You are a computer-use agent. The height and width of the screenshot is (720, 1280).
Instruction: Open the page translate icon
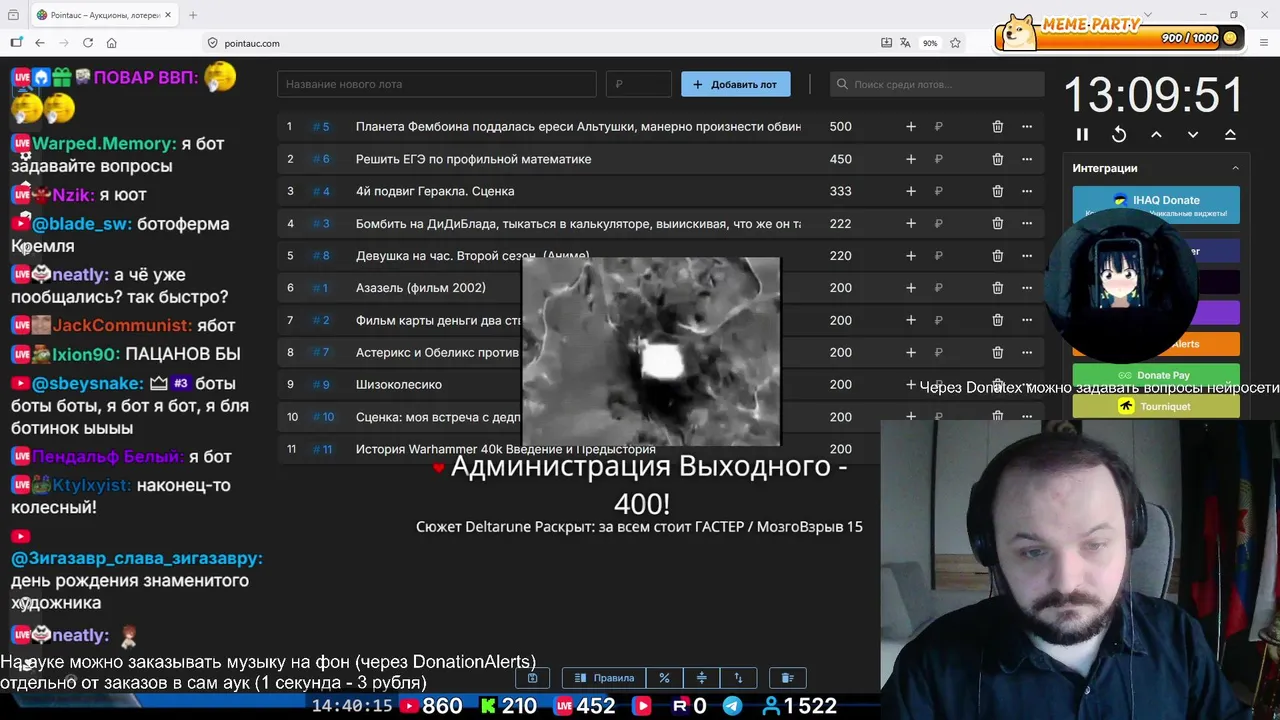click(x=905, y=43)
